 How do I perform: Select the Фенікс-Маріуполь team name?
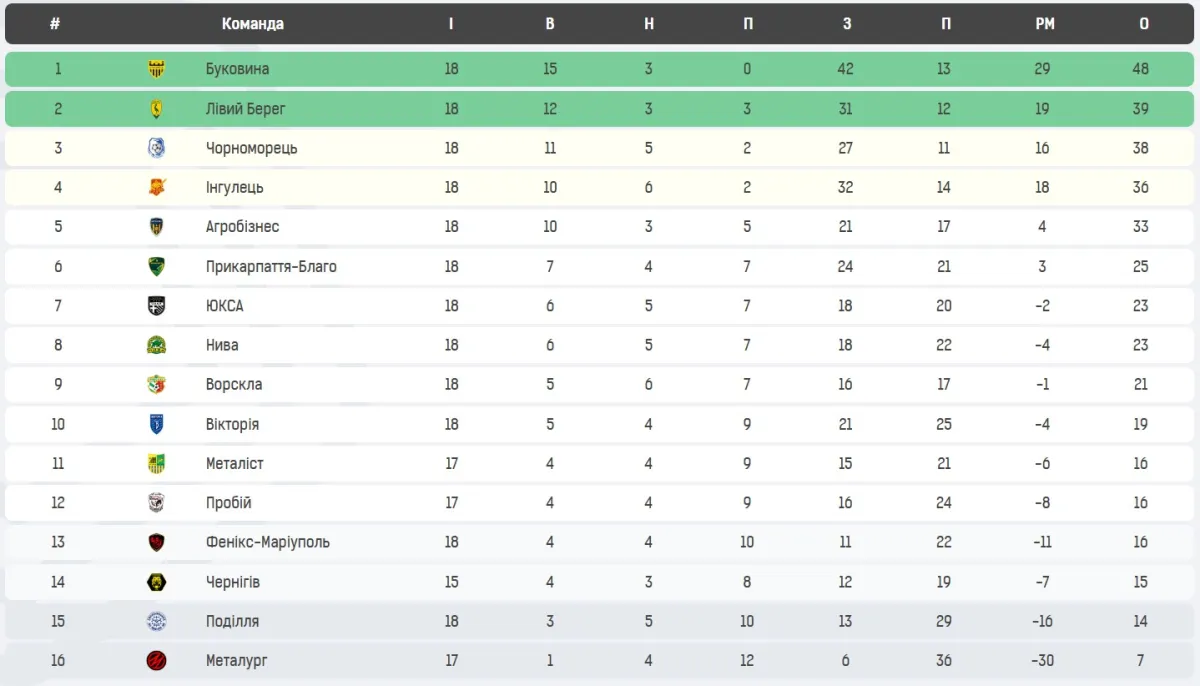[267, 542]
